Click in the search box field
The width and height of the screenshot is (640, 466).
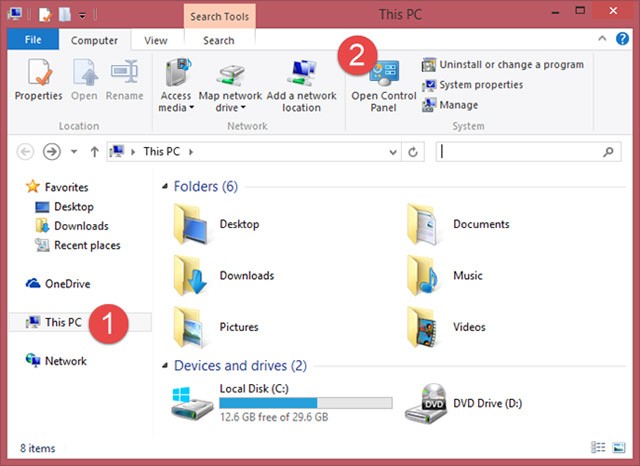520,152
